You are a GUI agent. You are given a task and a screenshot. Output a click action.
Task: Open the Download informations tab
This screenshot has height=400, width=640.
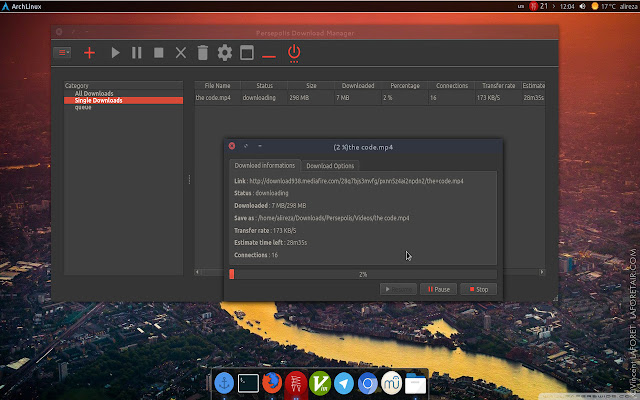coord(264,166)
